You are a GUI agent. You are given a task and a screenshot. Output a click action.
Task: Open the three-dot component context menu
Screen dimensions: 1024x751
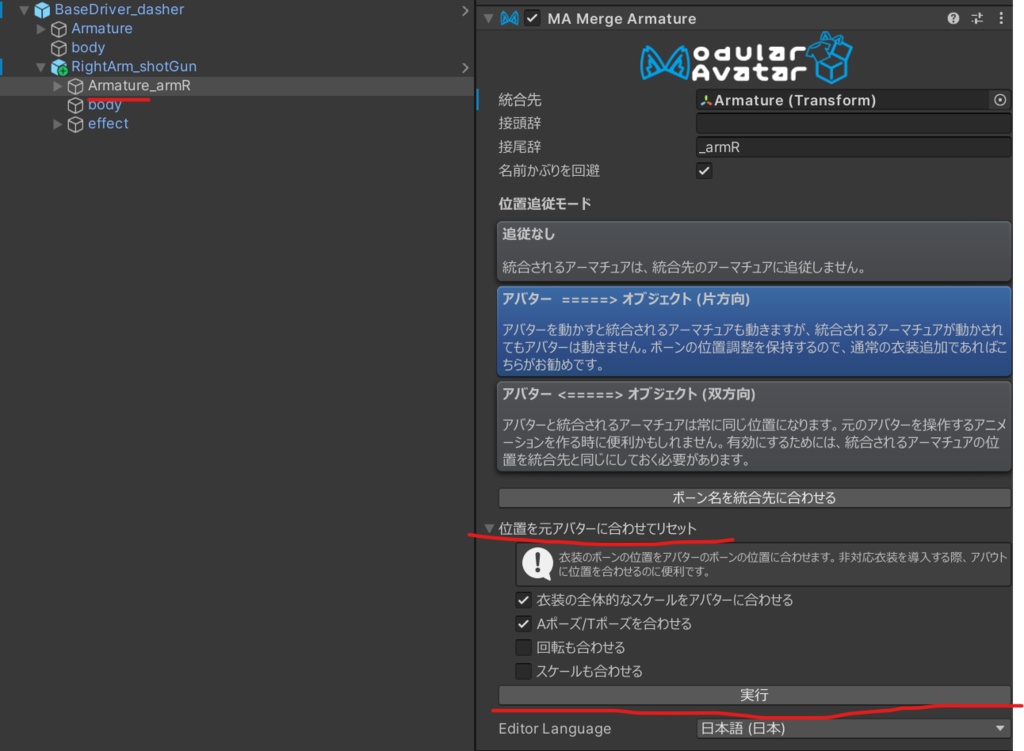[1001, 18]
